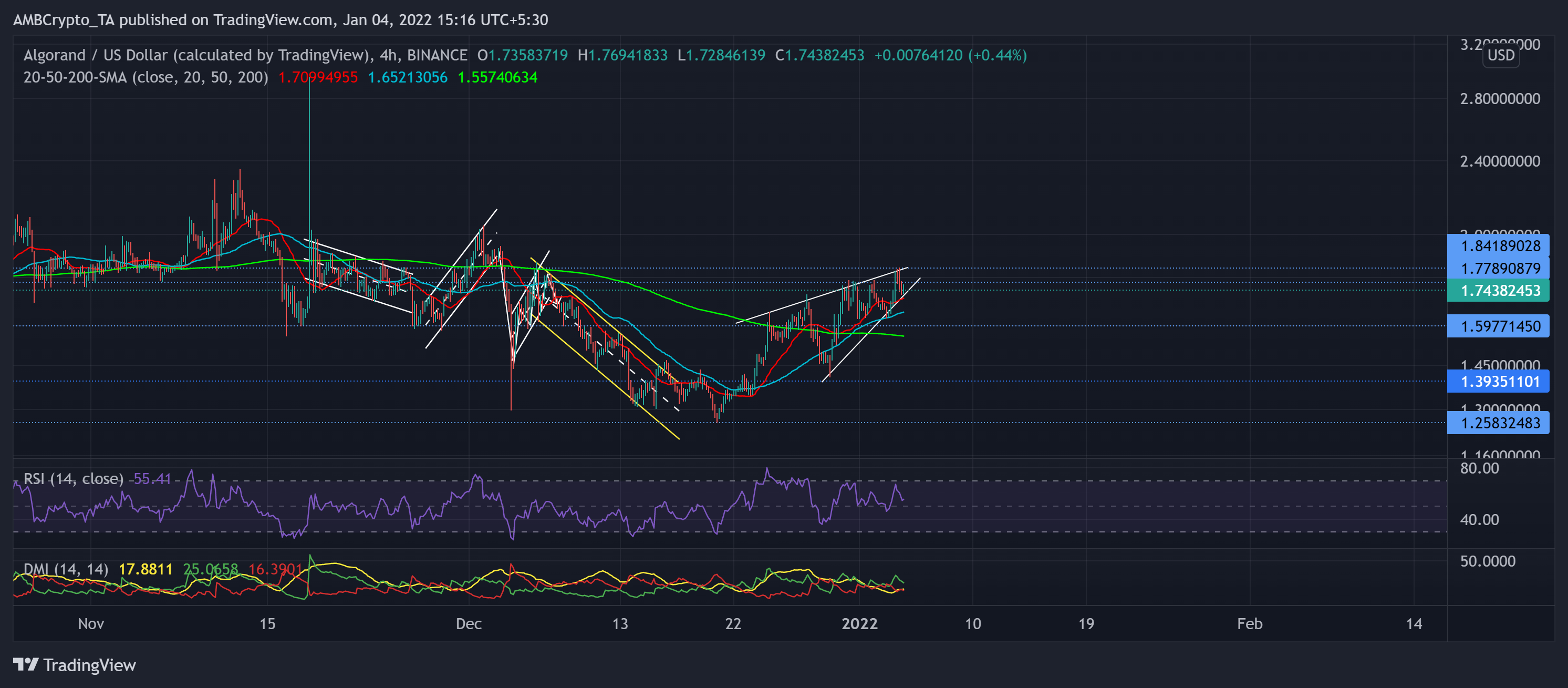Open the USD price scale currency selector
Image resolution: width=1568 pixels, height=688 pixels.
[x=1500, y=55]
